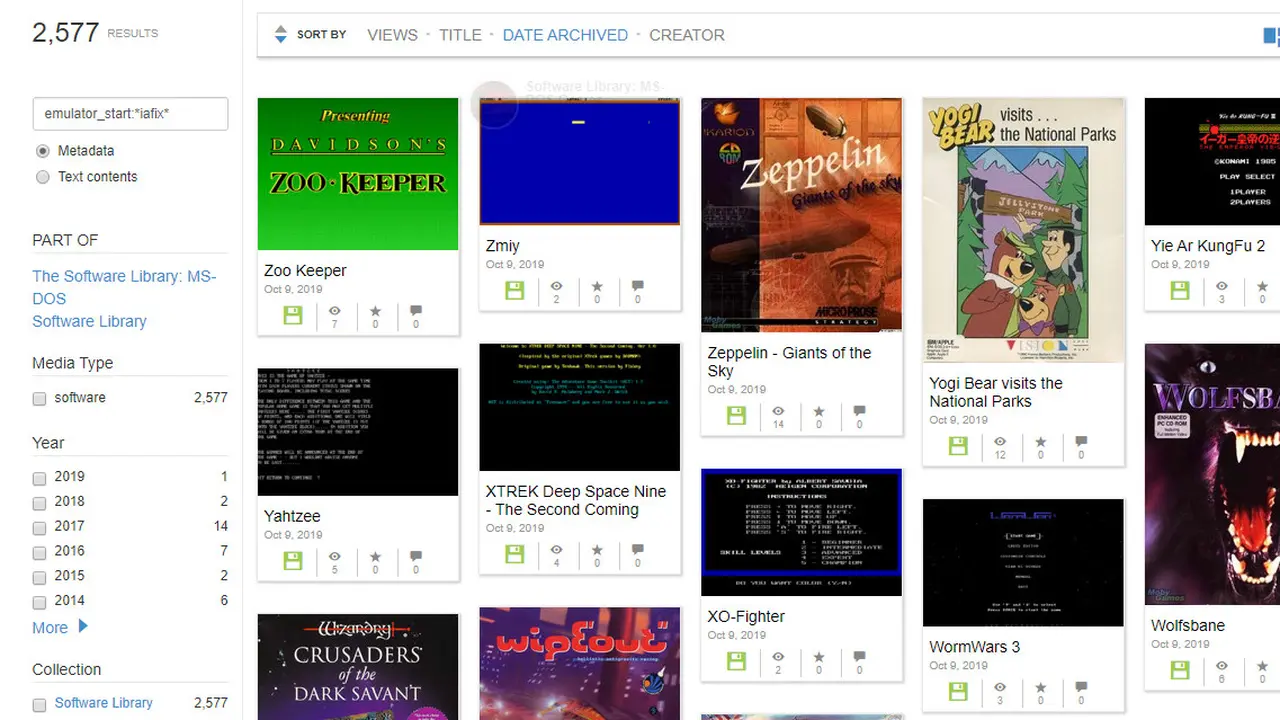
Task: Open the Zoo Keeper title link
Action: click(x=305, y=270)
